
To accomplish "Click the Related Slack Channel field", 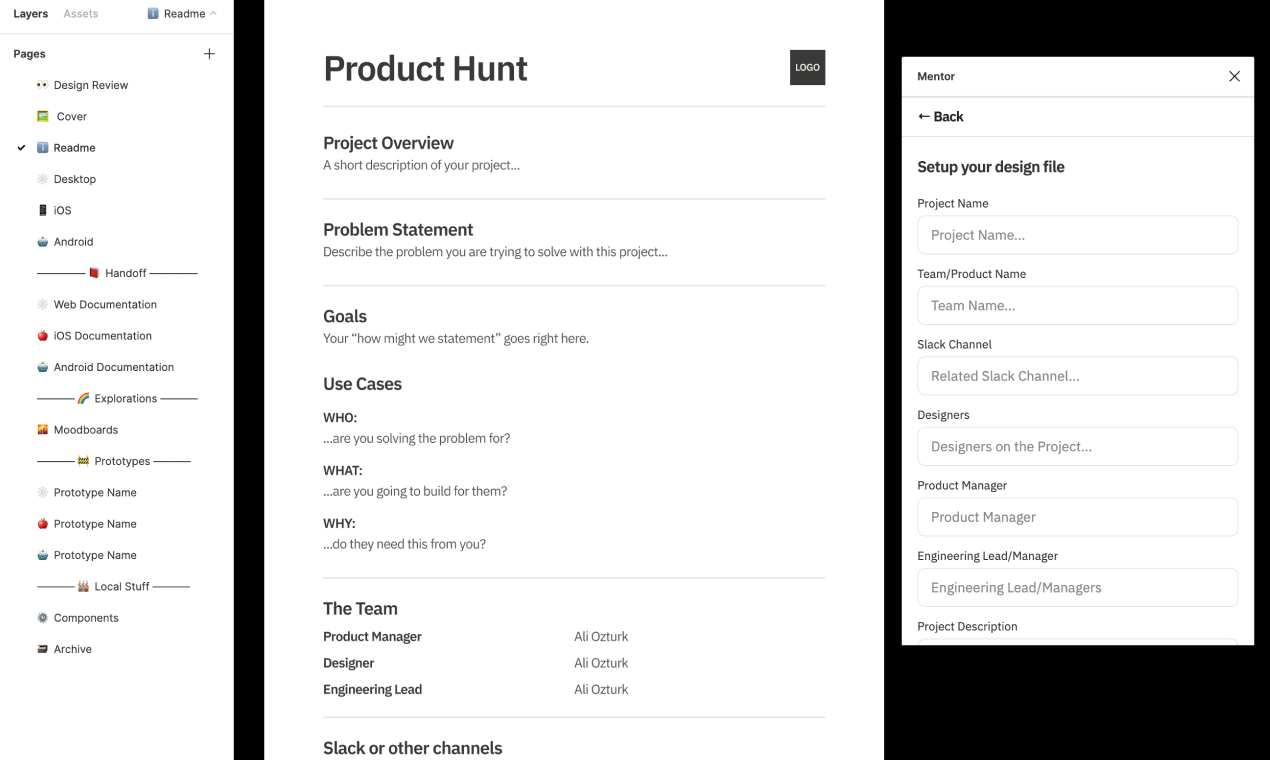I will click(1077, 376).
